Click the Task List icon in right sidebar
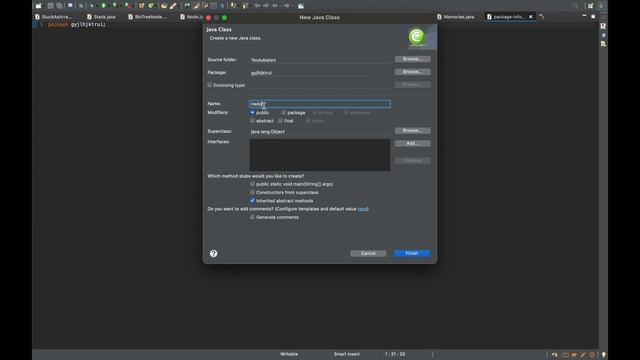The width and height of the screenshot is (640, 360). click(603, 44)
